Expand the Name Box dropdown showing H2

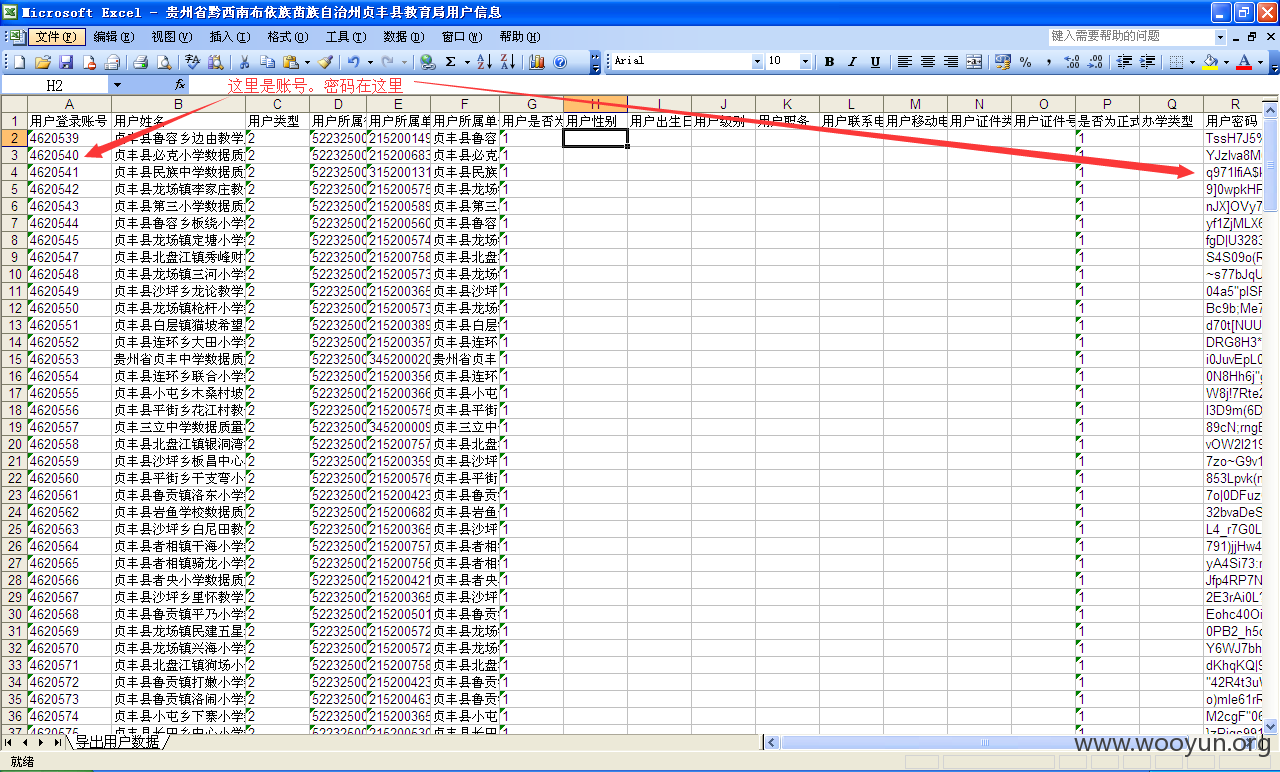[x=117, y=86]
